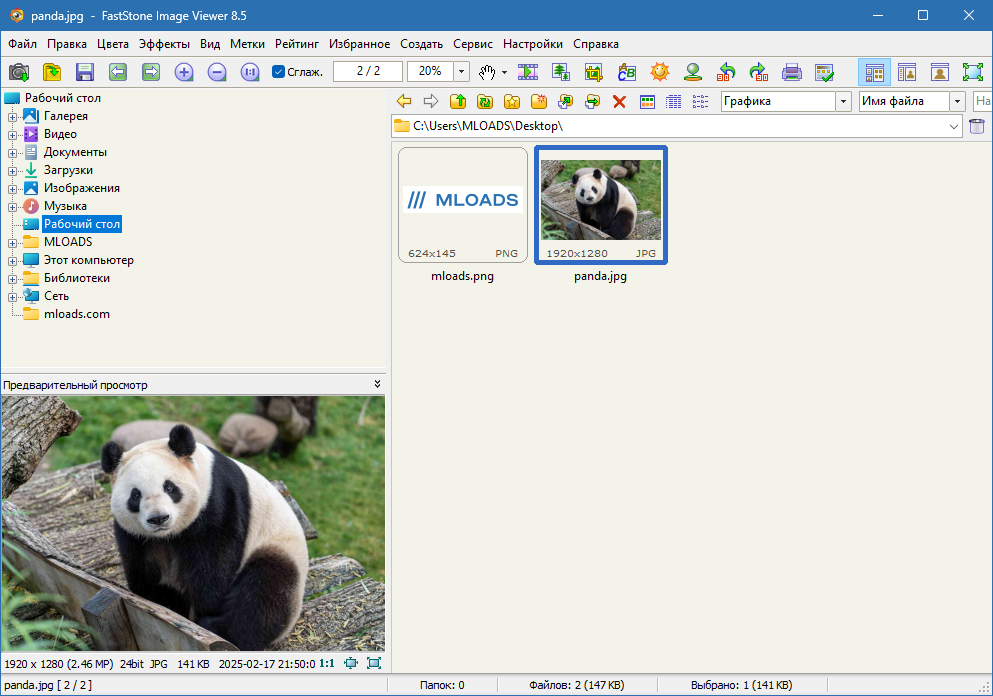Viewport: 993px width, 696px height.
Task: Open the Метки menu
Action: 247,44
